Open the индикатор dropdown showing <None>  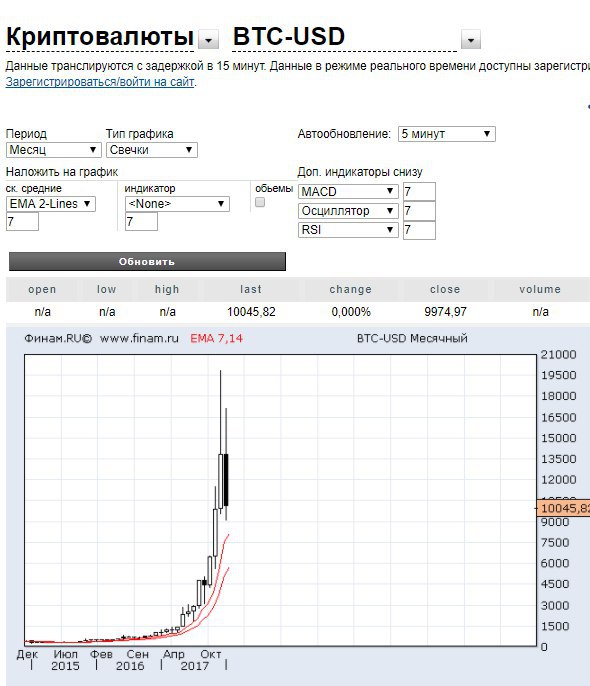177,204
